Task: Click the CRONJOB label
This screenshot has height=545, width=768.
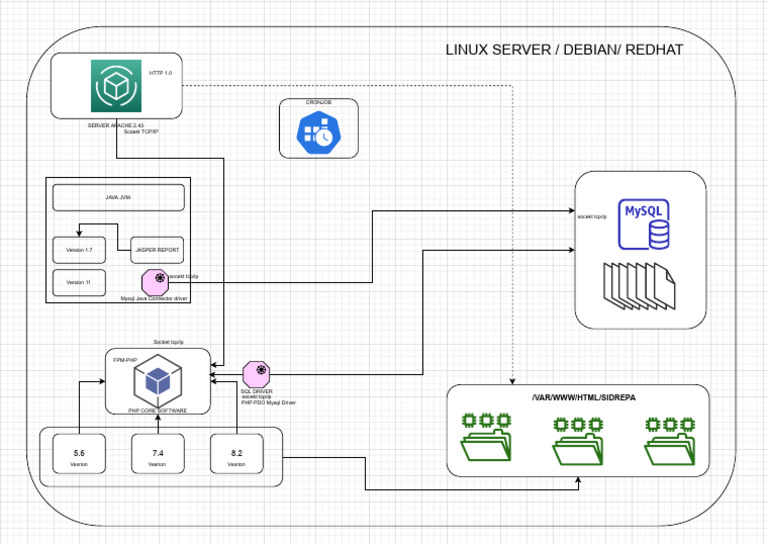Action: pos(319,102)
